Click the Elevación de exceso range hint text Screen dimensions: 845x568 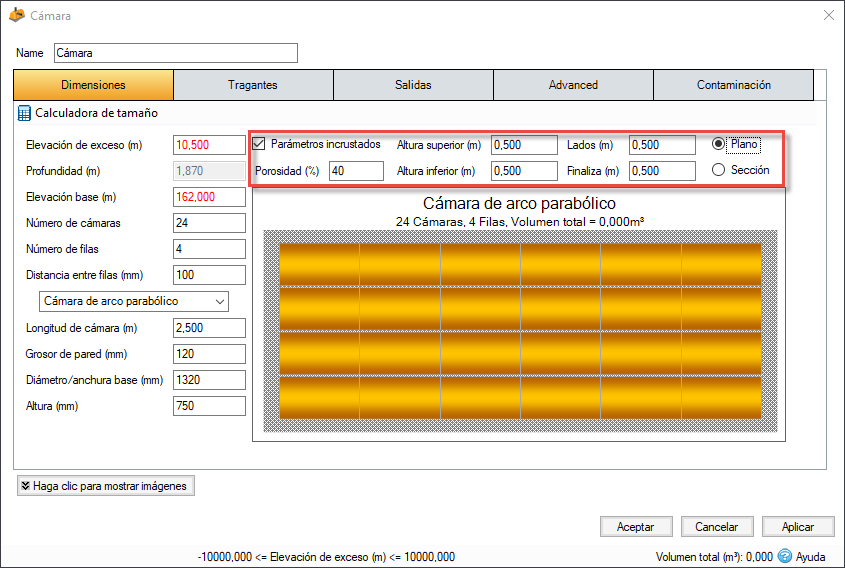[327, 557]
